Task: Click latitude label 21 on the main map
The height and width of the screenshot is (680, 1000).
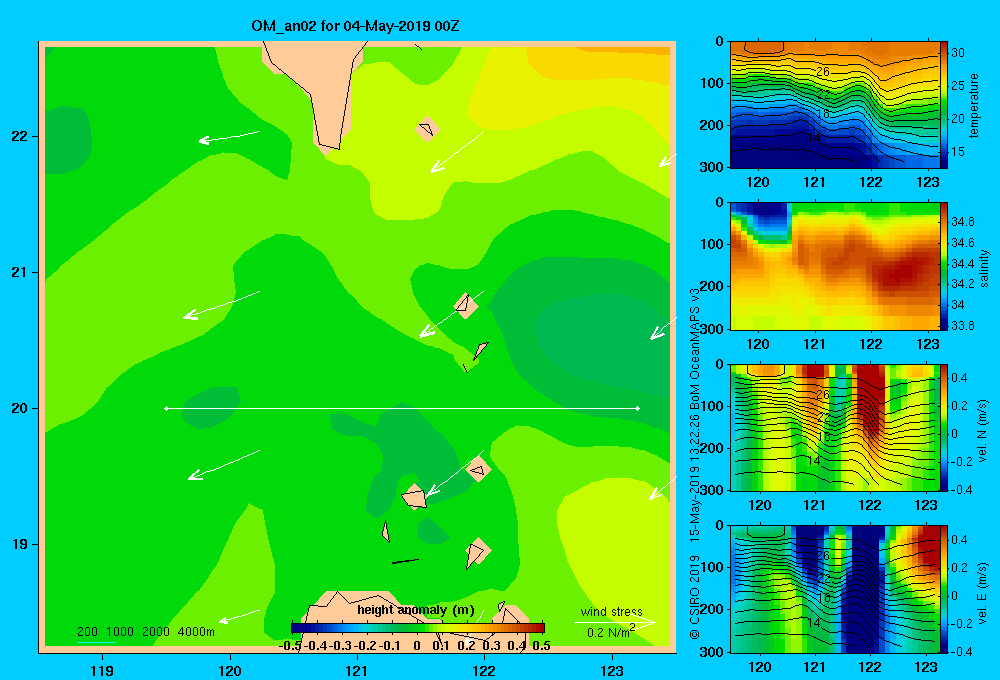Action: [x=20, y=272]
